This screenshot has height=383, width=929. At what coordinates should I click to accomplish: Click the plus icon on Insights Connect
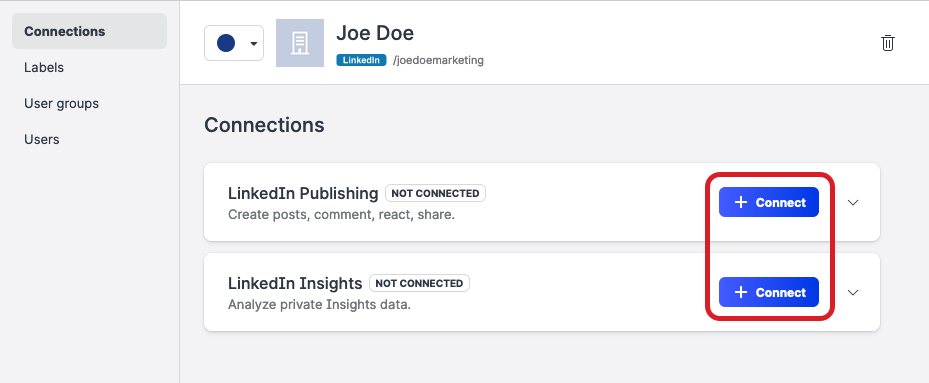[x=741, y=292]
